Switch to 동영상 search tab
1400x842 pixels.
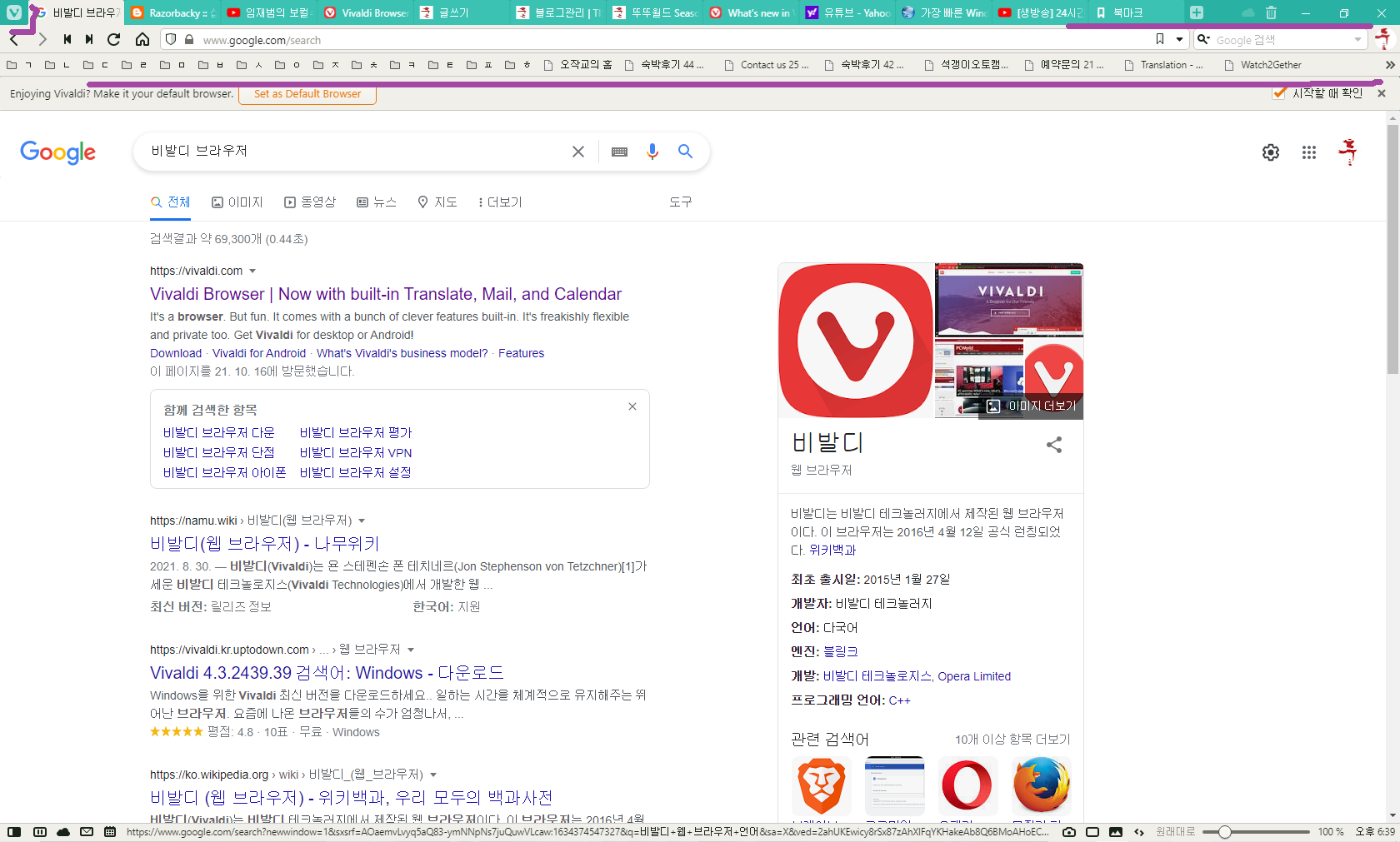(x=310, y=202)
